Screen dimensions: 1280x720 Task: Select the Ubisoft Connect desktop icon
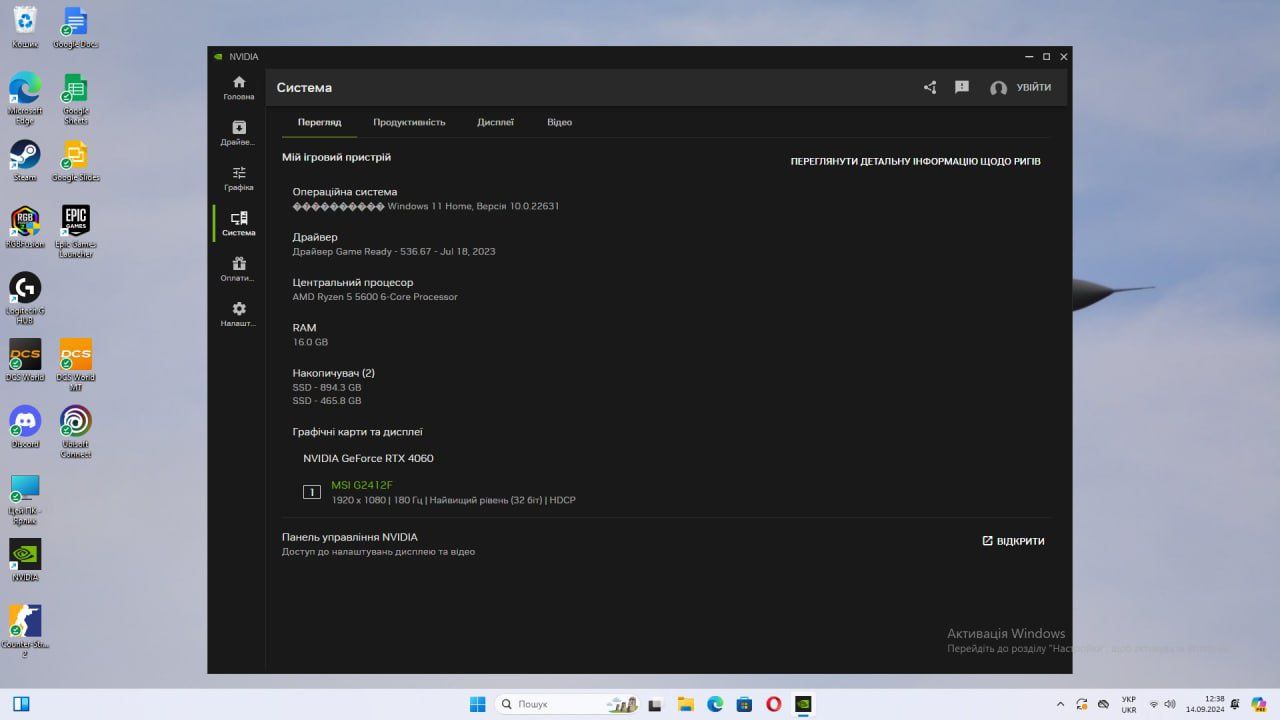76,431
